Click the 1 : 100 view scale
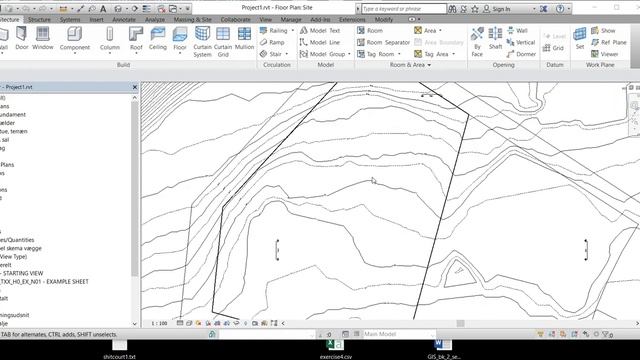 coord(159,323)
